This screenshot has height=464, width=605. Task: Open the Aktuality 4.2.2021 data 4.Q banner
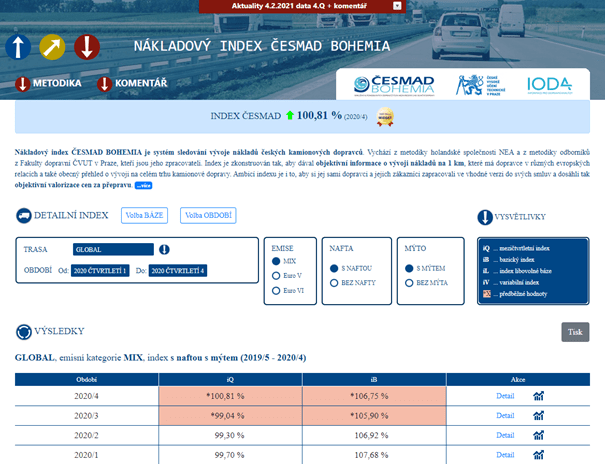(x=302, y=6)
